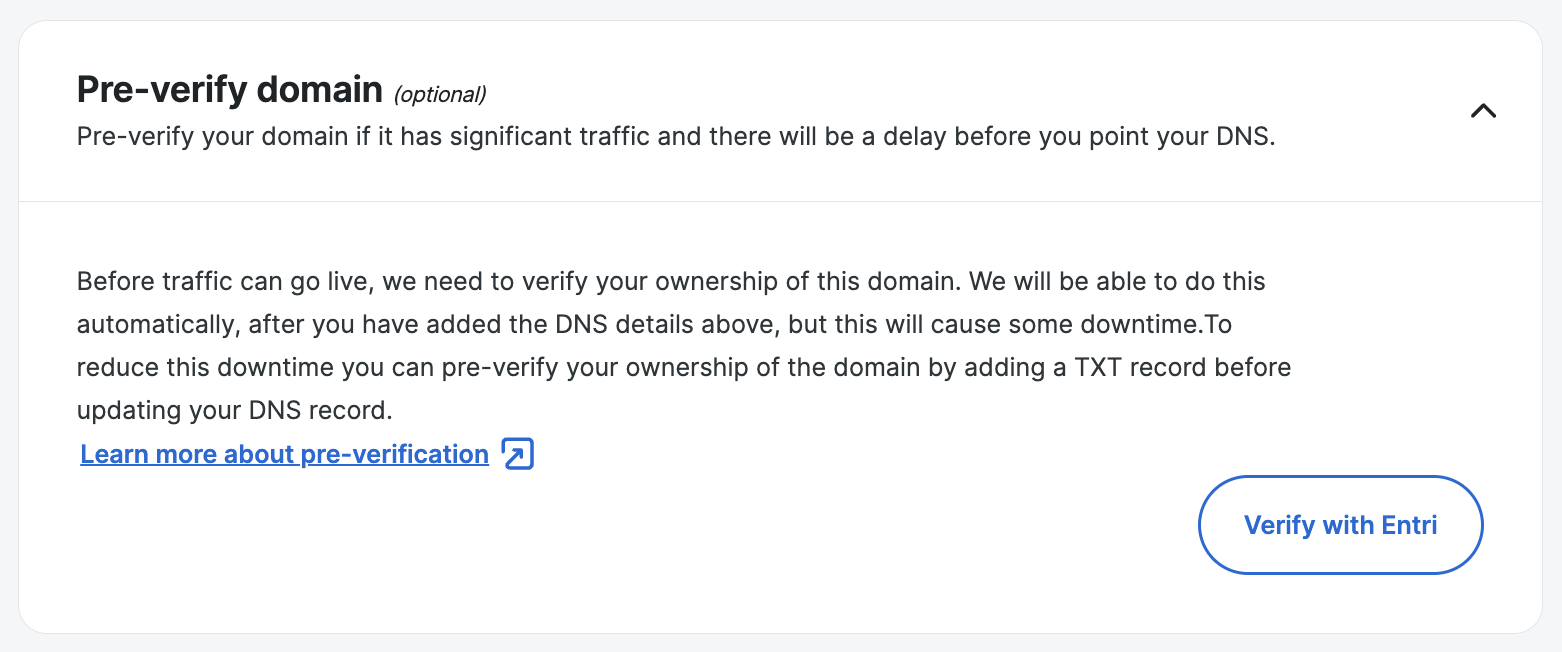Click the "significant traffic" phrase in subtitle
1562x652 pixels.
pyautogui.click(x=552, y=137)
